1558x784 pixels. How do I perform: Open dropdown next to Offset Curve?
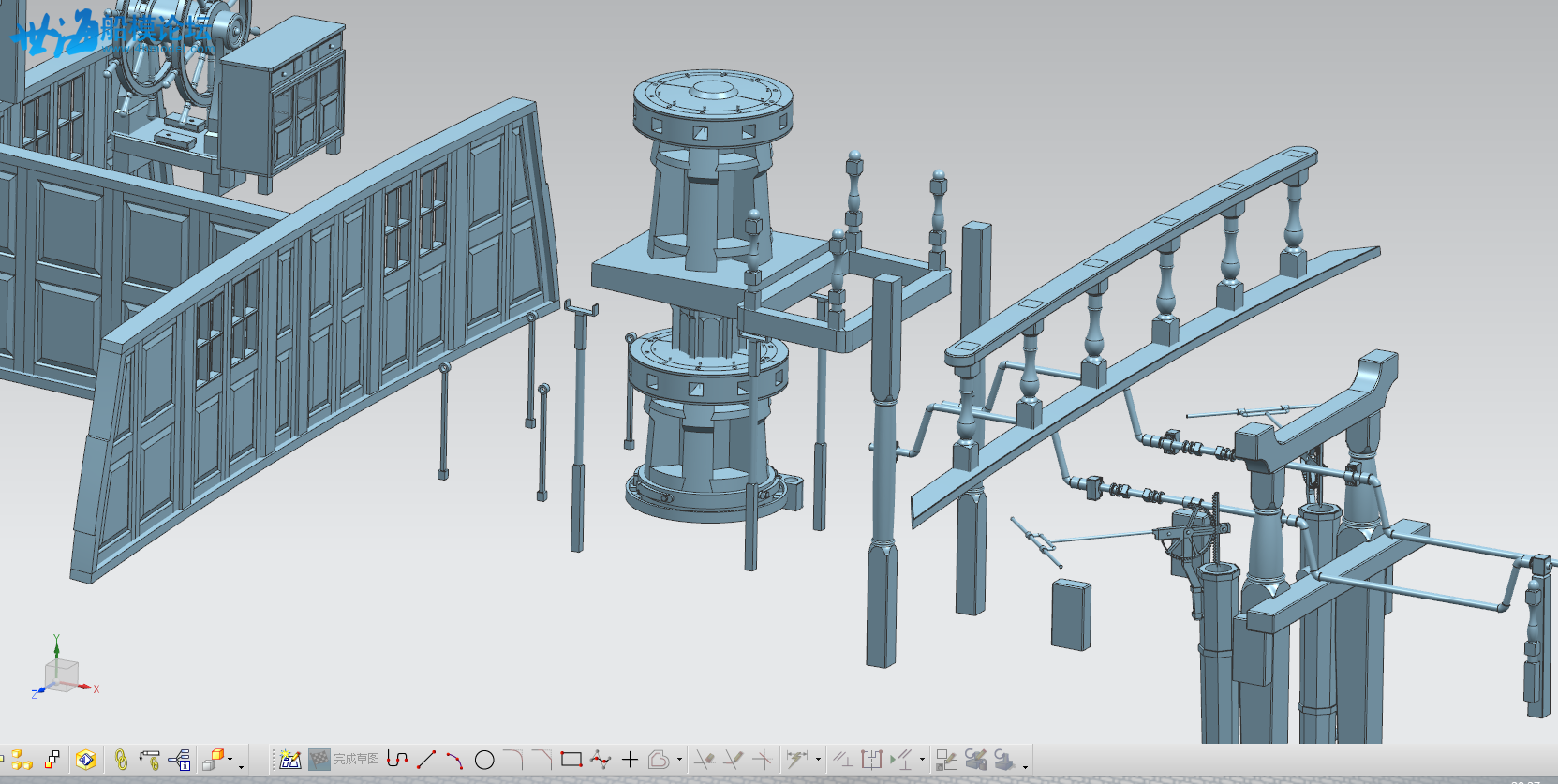[679, 760]
